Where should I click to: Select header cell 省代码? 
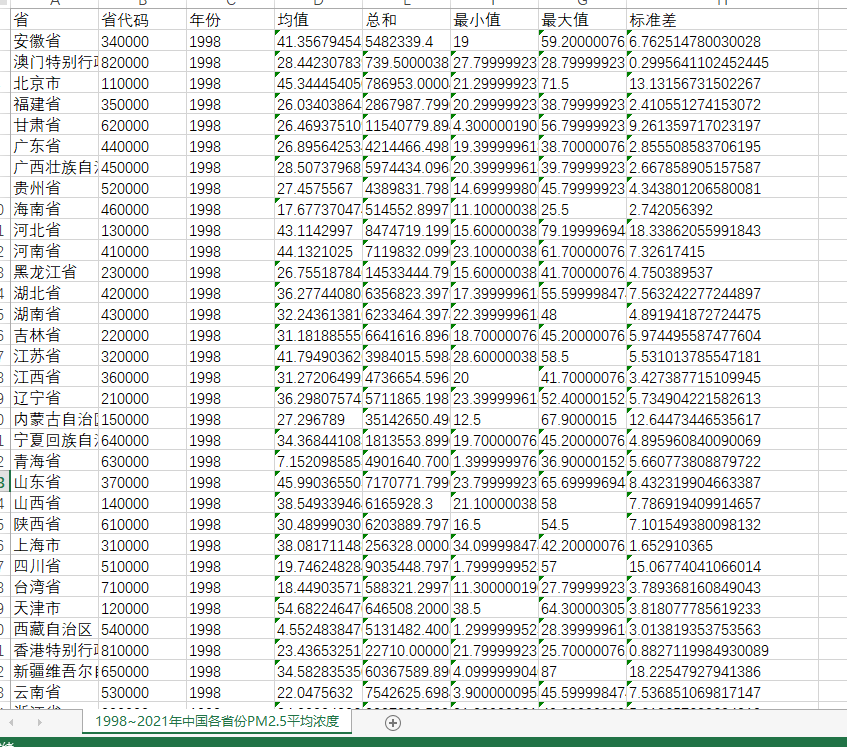pos(143,20)
